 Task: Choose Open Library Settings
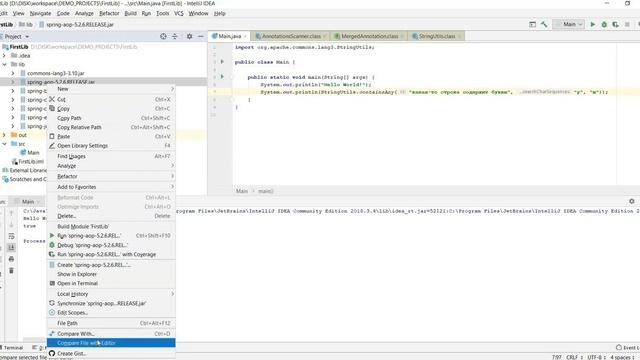click(111, 146)
